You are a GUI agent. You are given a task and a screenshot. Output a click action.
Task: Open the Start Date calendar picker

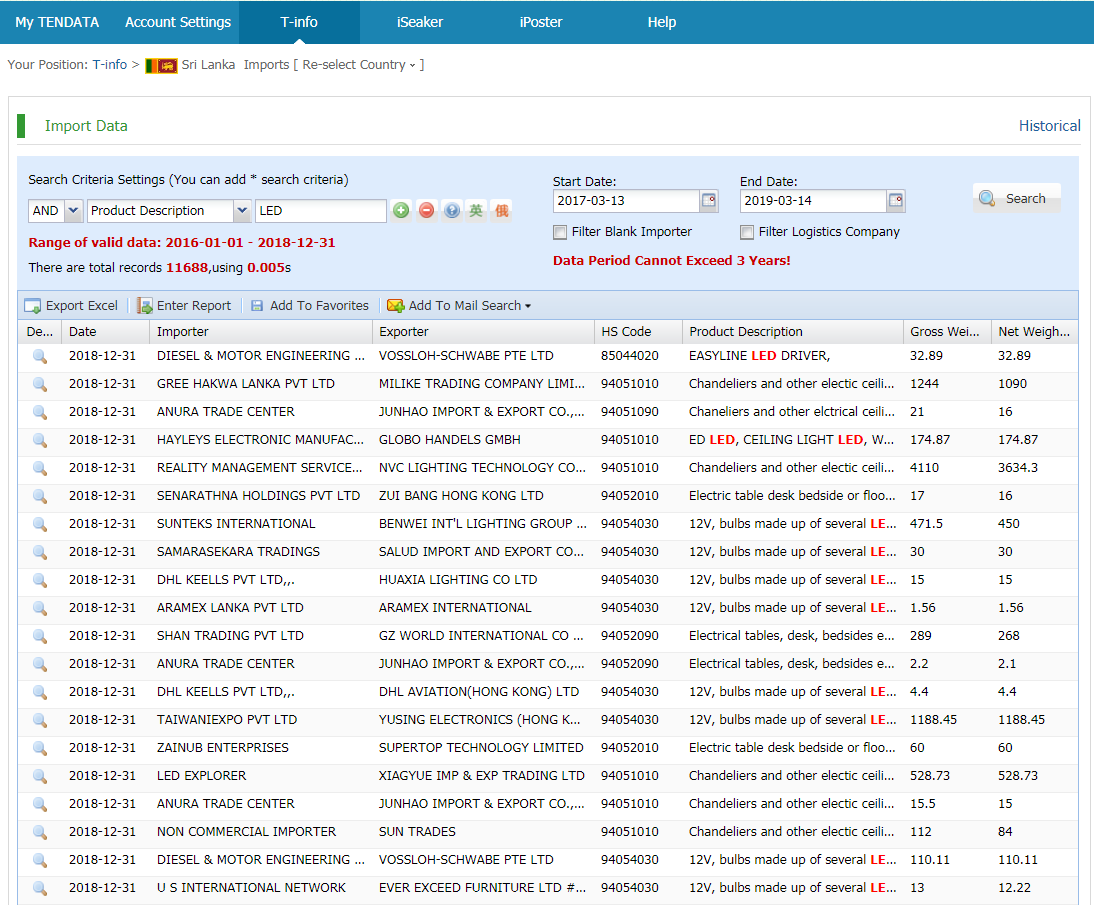click(709, 200)
